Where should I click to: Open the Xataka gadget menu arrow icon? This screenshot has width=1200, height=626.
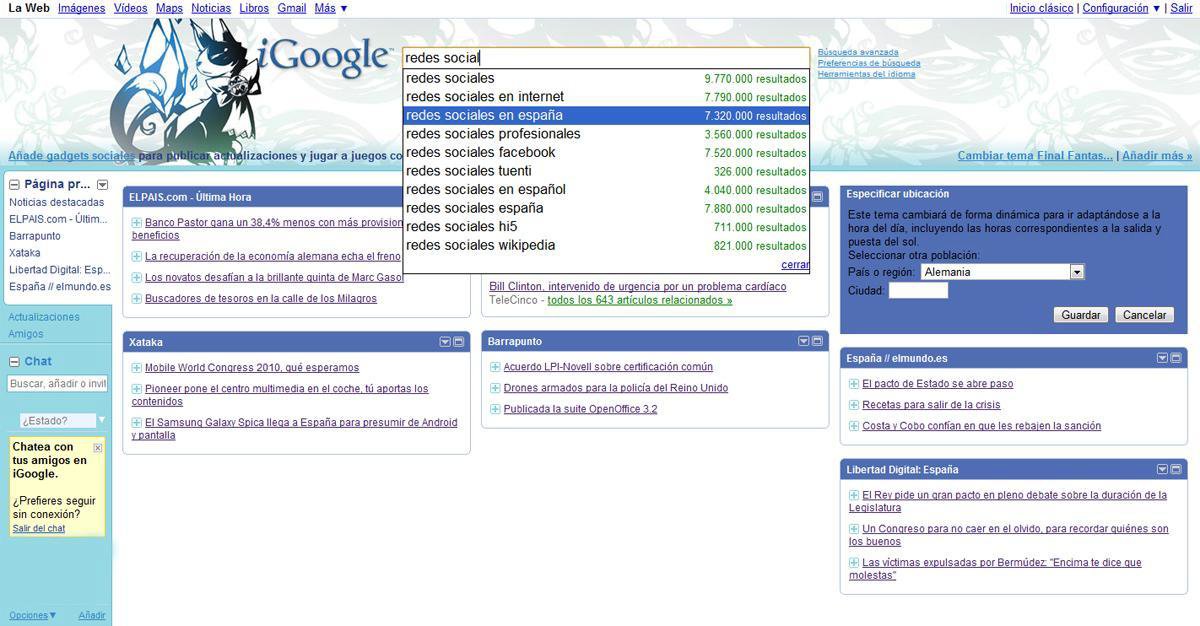[x=445, y=342]
